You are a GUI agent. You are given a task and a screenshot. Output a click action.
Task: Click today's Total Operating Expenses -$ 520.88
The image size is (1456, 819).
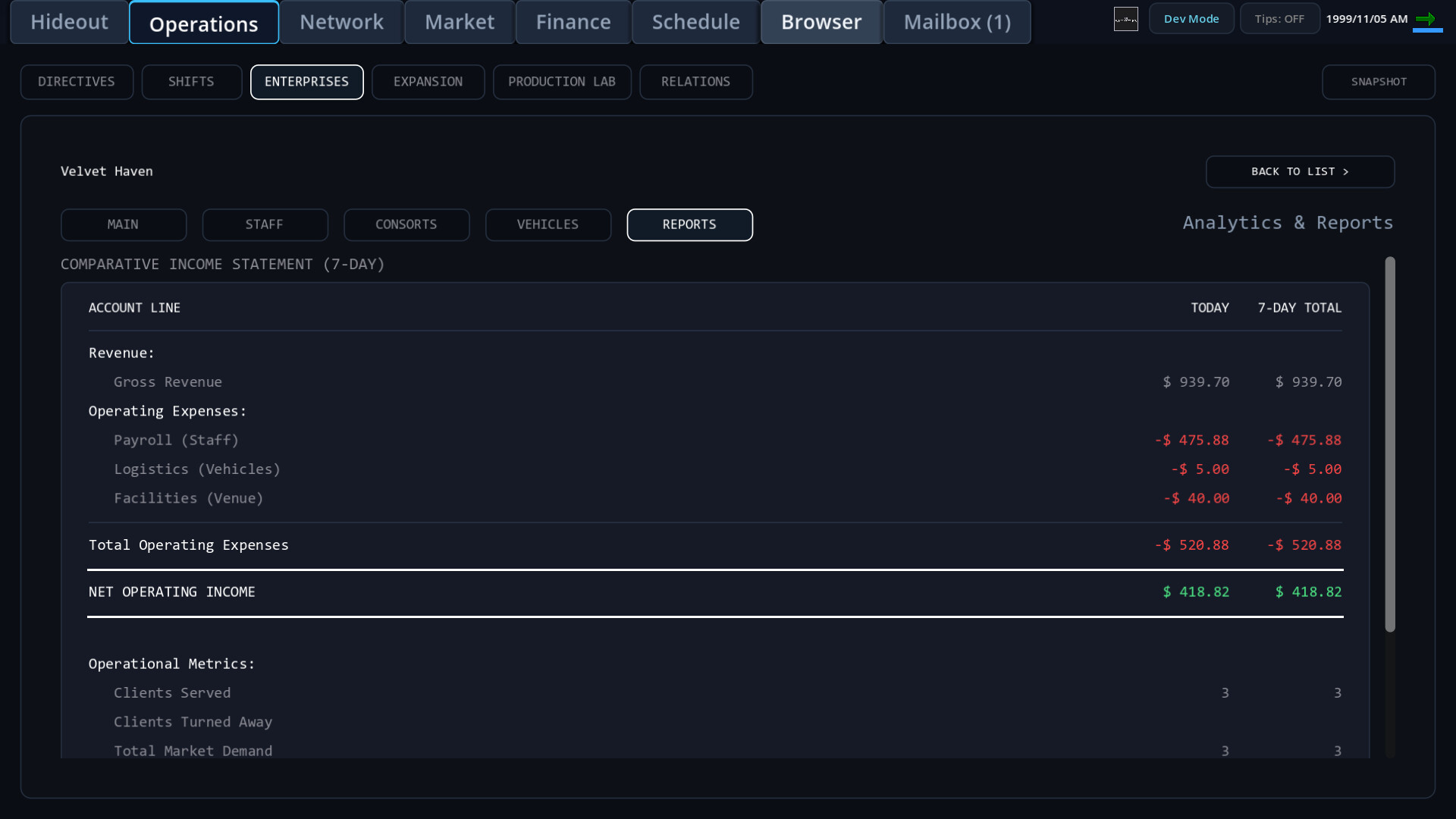(x=1191, y=545)
